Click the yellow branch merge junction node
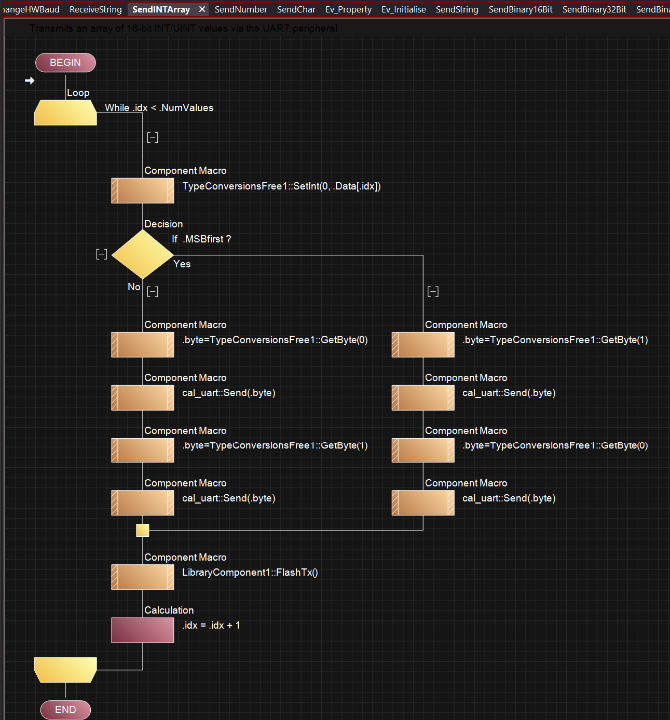Screen dimensions: 670x720 coord(142,530)
